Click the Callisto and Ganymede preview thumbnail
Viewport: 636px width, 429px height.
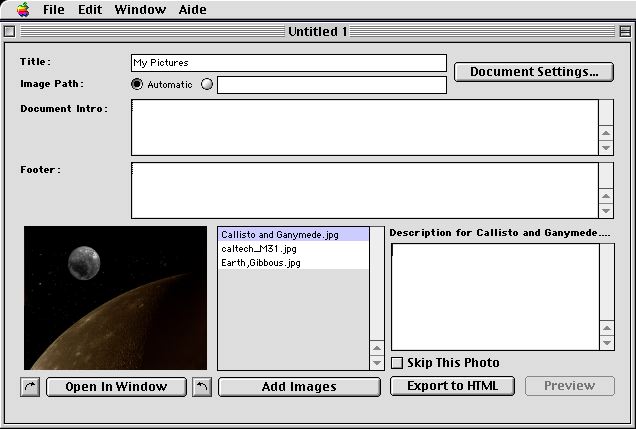(115, 298)
